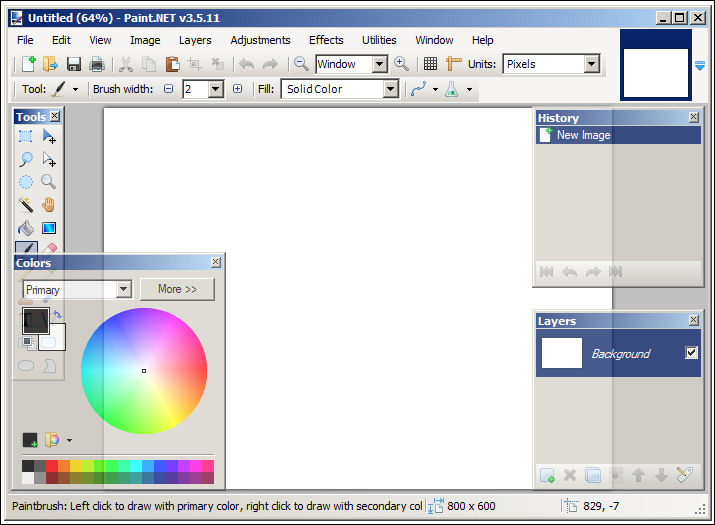Decrease brush width with minus button
This screenshot has height=525, width=715.
169,89
